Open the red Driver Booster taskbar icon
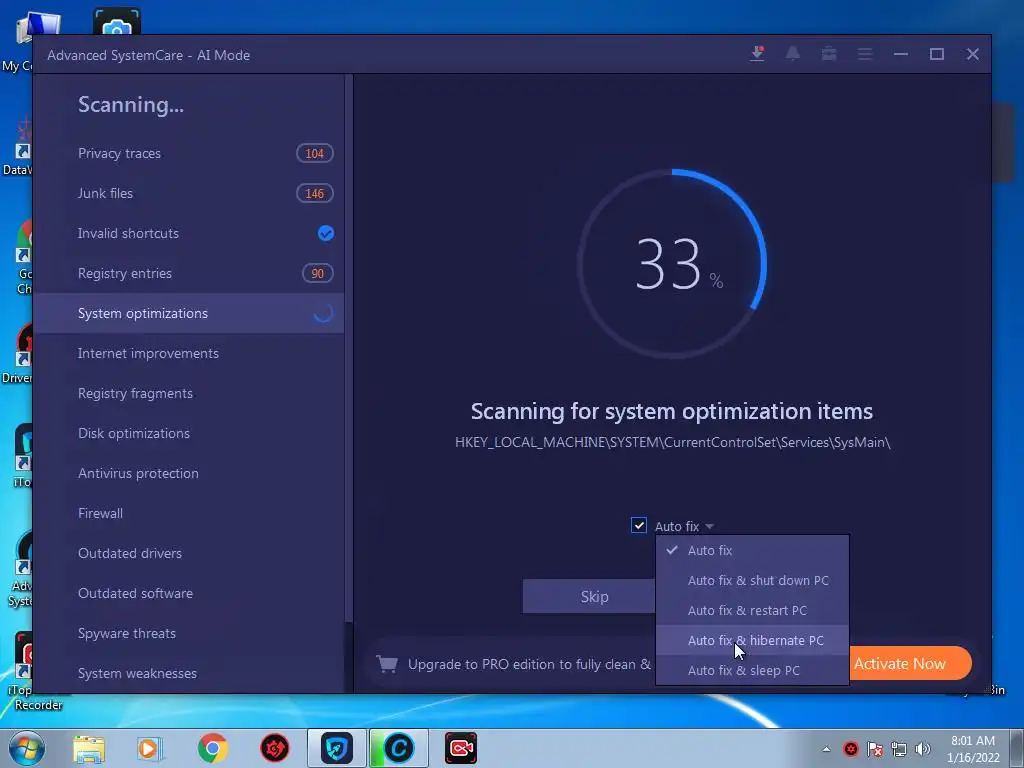The height and width of the screenshot is (768, 1024). click(275, 748)
